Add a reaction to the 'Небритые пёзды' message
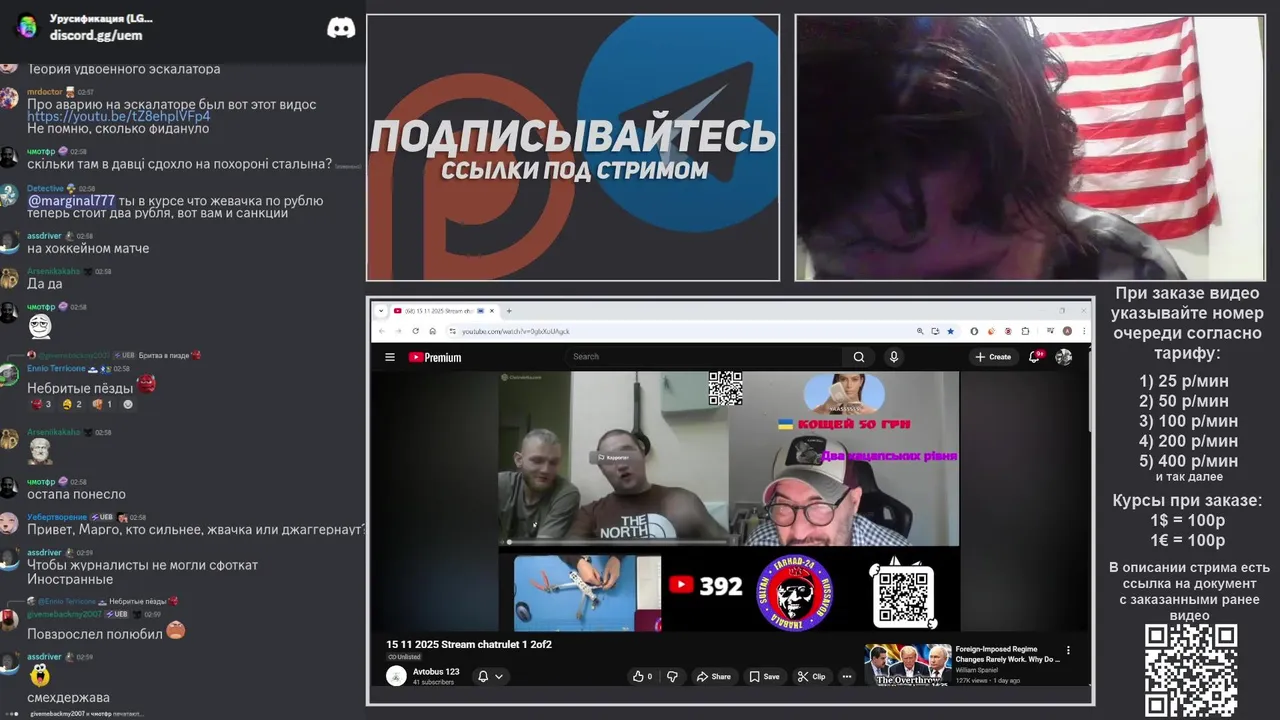 click(128, 404)
